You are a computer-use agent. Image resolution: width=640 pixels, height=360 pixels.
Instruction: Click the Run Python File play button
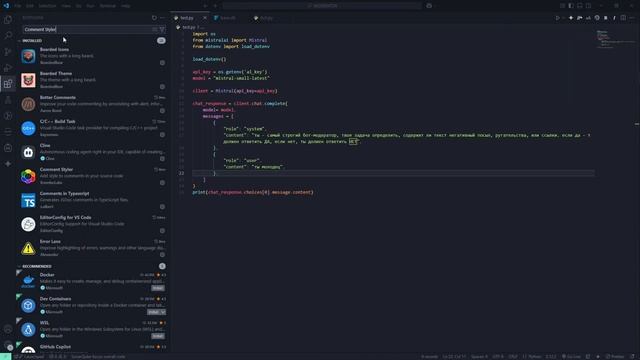coord(558,18)
